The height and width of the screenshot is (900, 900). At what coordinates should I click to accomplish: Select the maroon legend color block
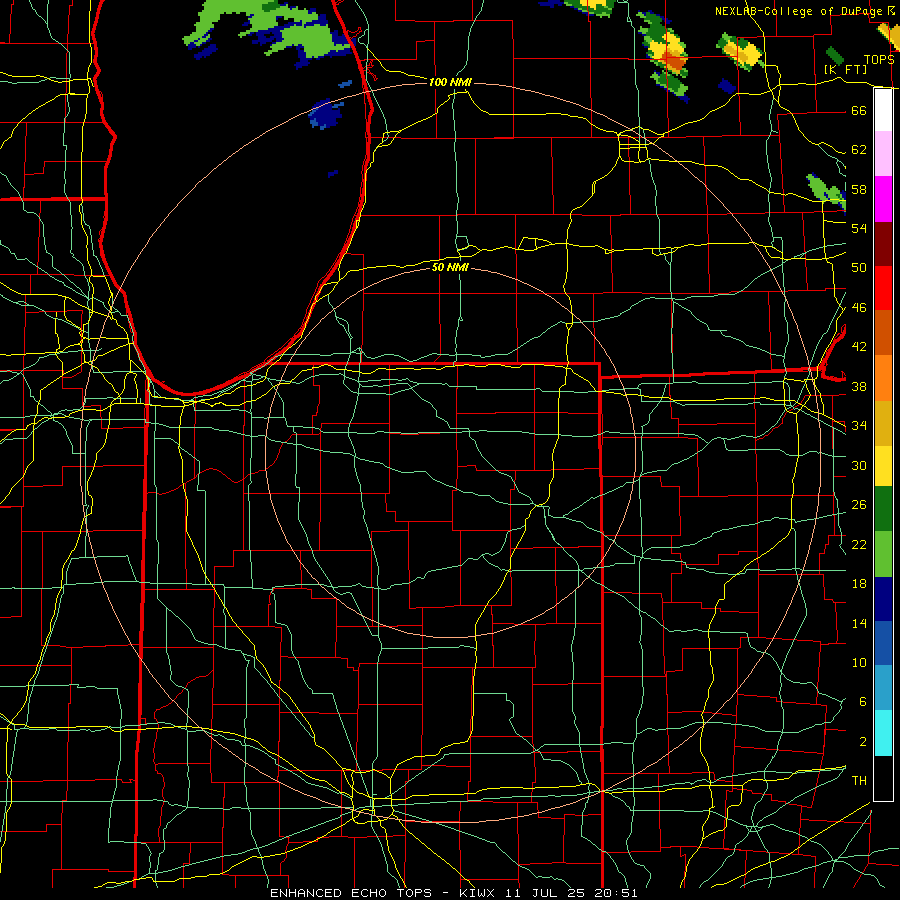(883, 244)
